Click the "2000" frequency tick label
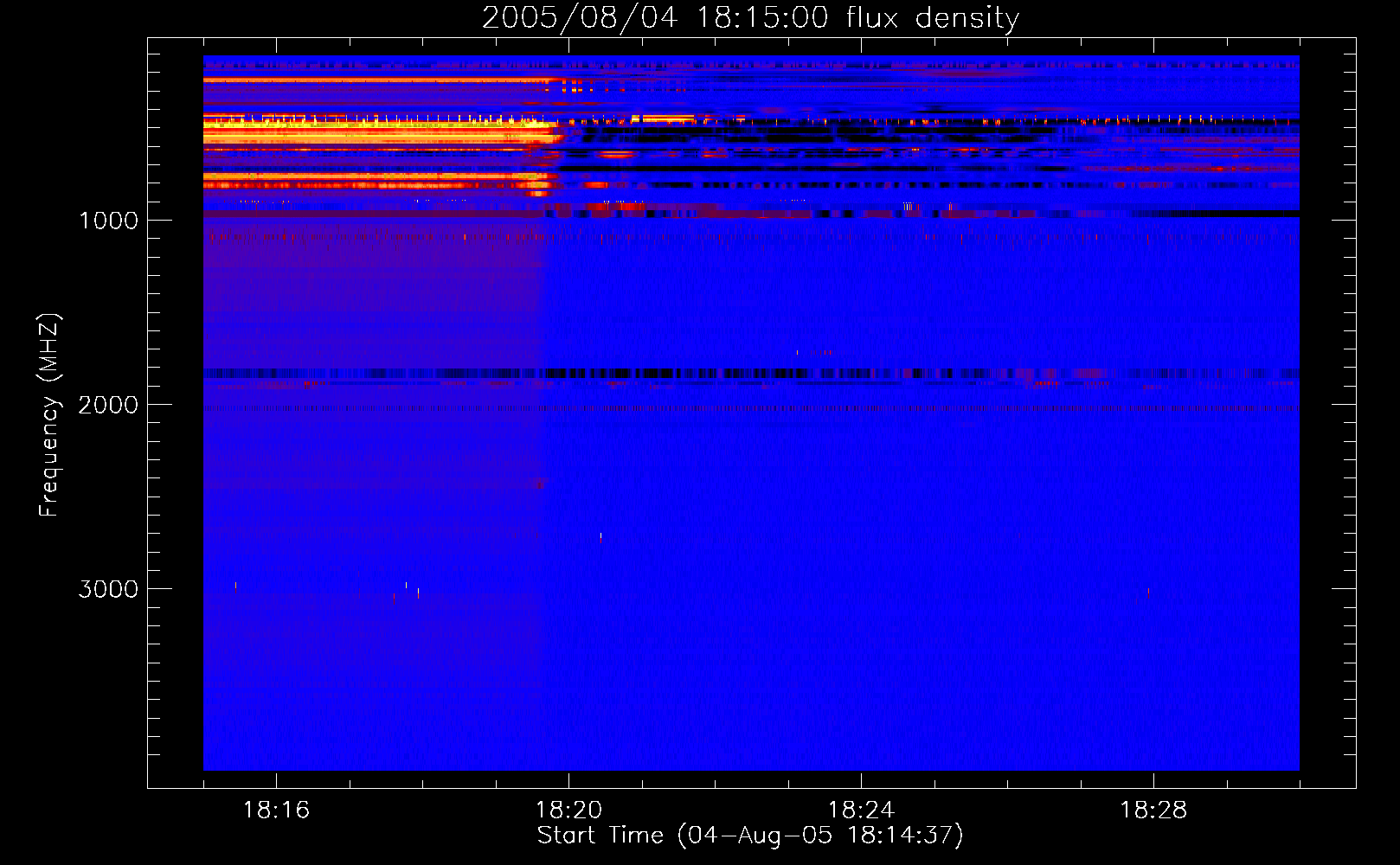 click(108, 405)
